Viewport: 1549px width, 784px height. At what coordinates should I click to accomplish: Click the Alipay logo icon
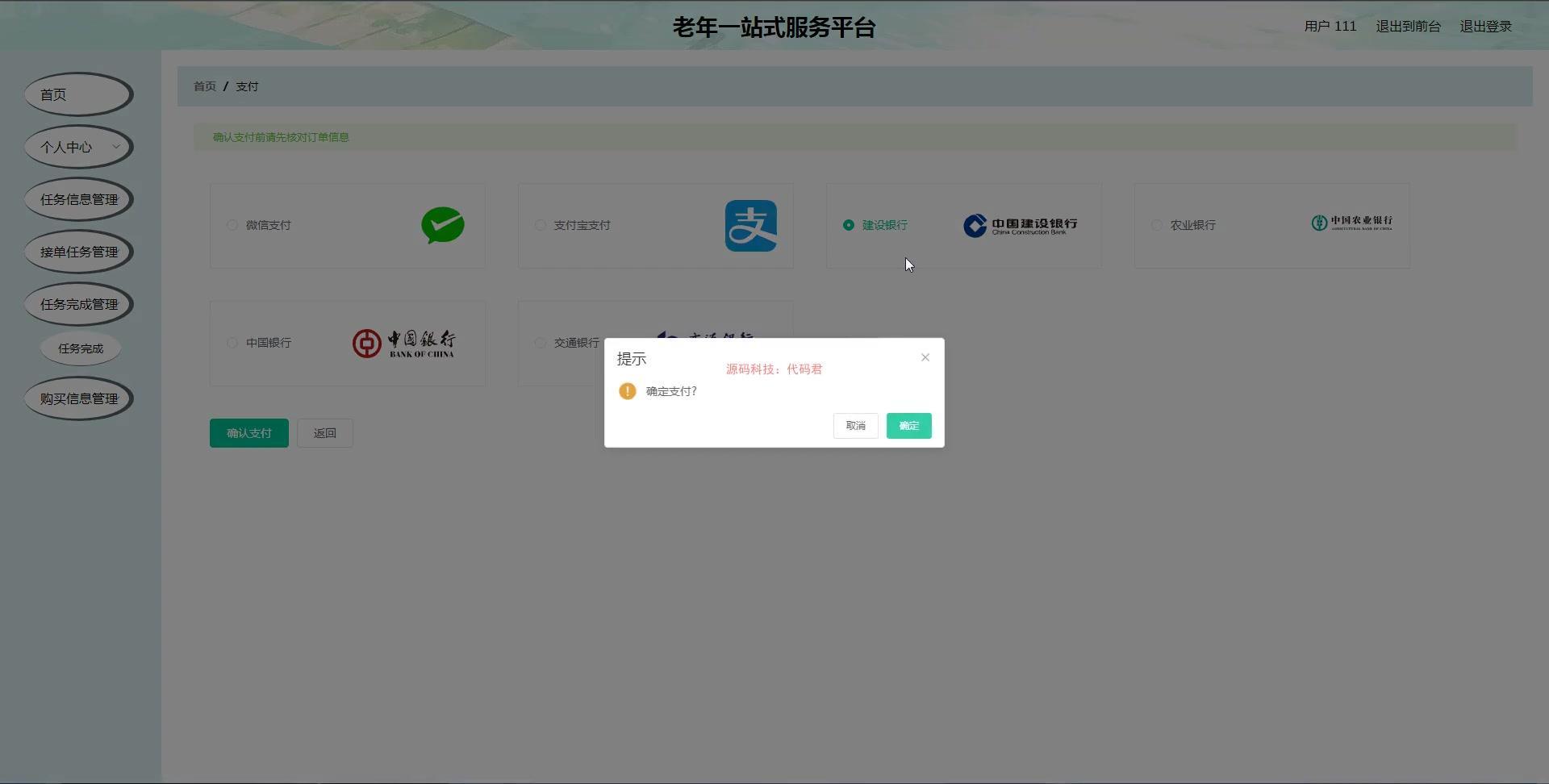coord(750,226)
